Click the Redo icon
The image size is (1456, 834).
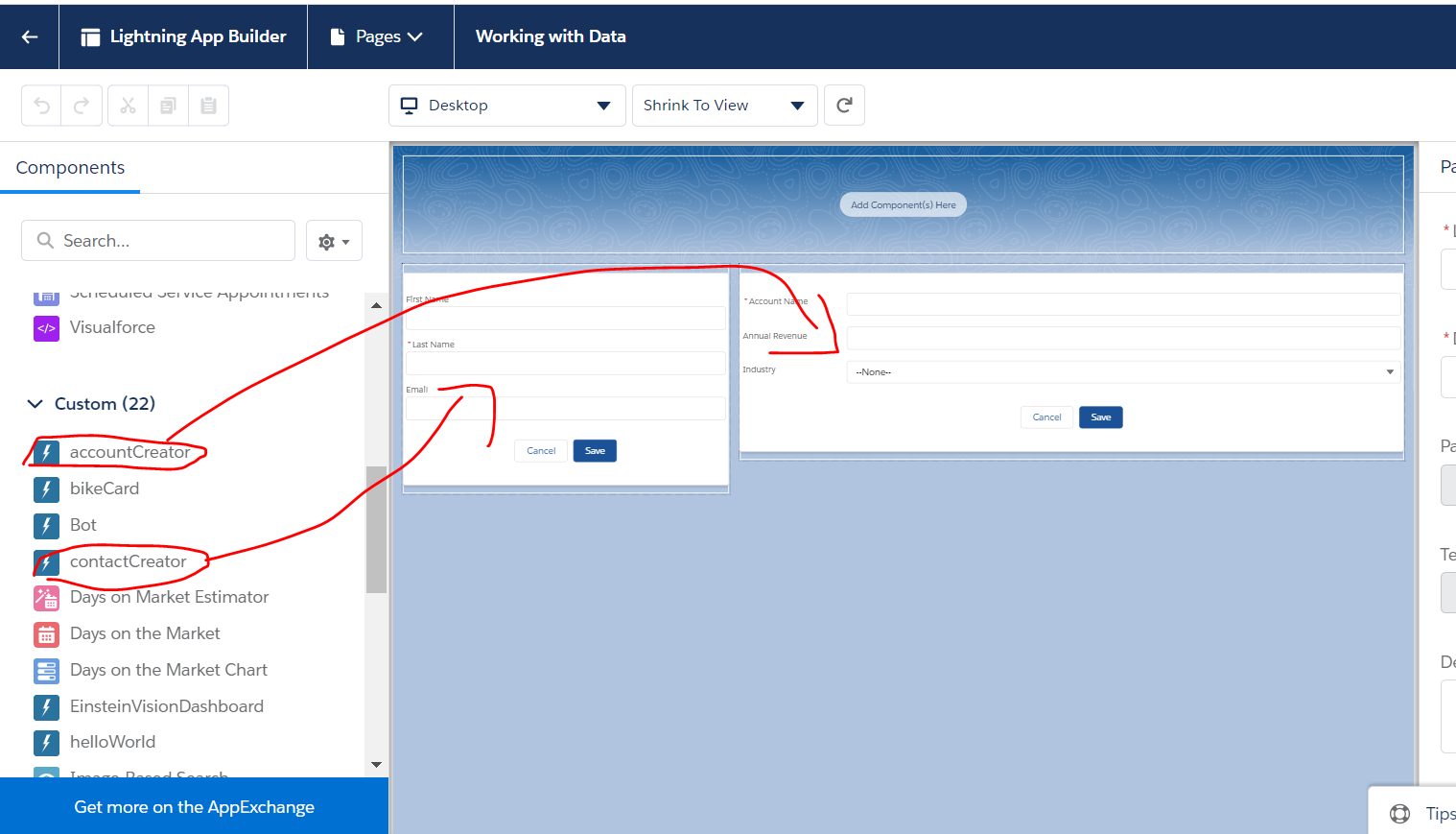point(82,105)
